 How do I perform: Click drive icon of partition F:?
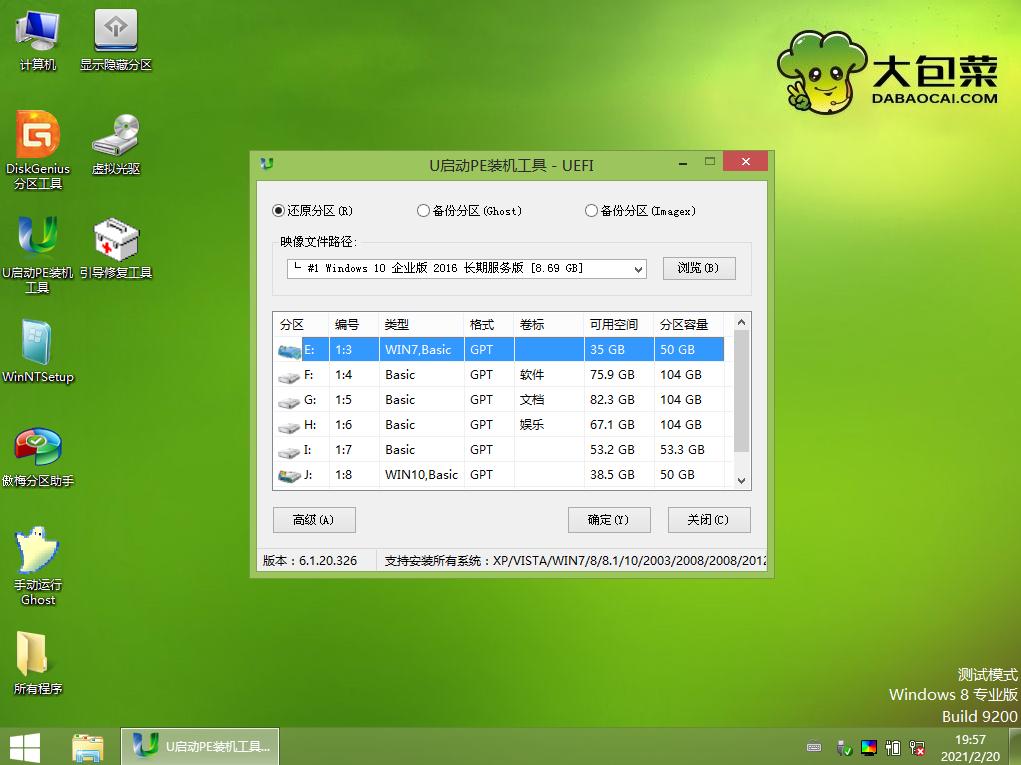pos(289,376)
